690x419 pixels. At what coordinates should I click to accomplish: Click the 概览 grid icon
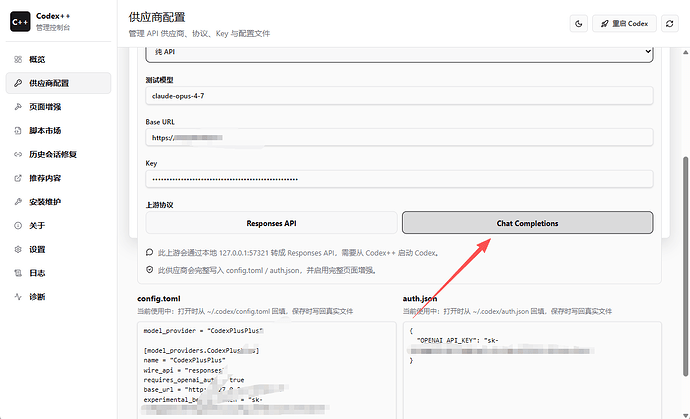pyautogui.click(x=18, y=59)
